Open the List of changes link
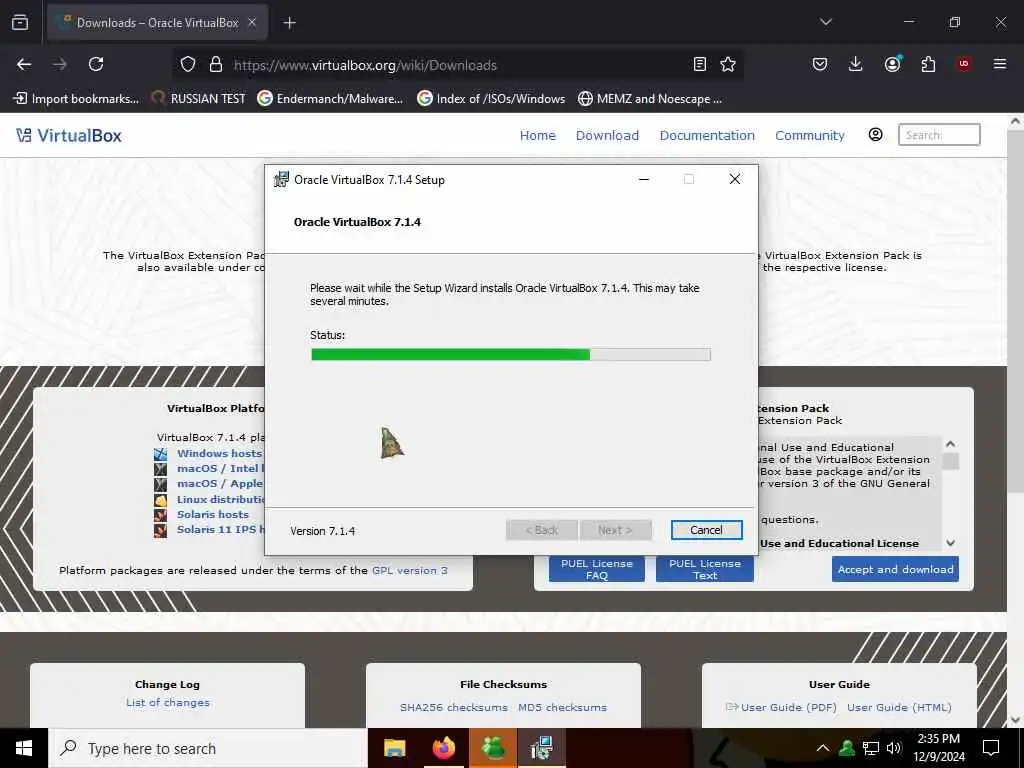Viewport: 1024px width, 768px height. [168, 703]
